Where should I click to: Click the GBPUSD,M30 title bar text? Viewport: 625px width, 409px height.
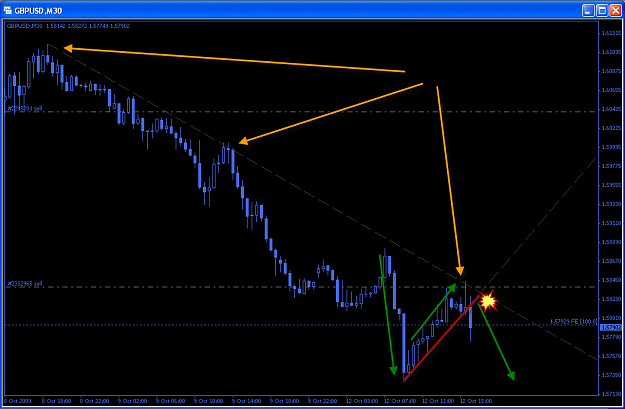tap(38, 11)
